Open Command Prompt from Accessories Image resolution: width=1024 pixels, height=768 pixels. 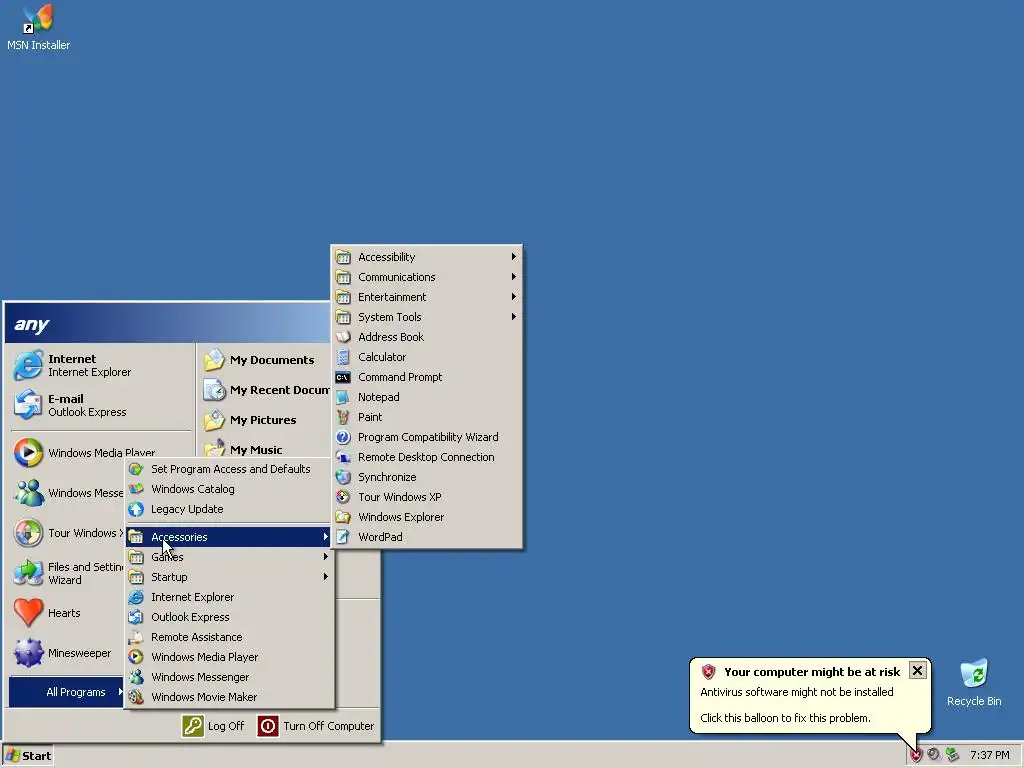426,377
